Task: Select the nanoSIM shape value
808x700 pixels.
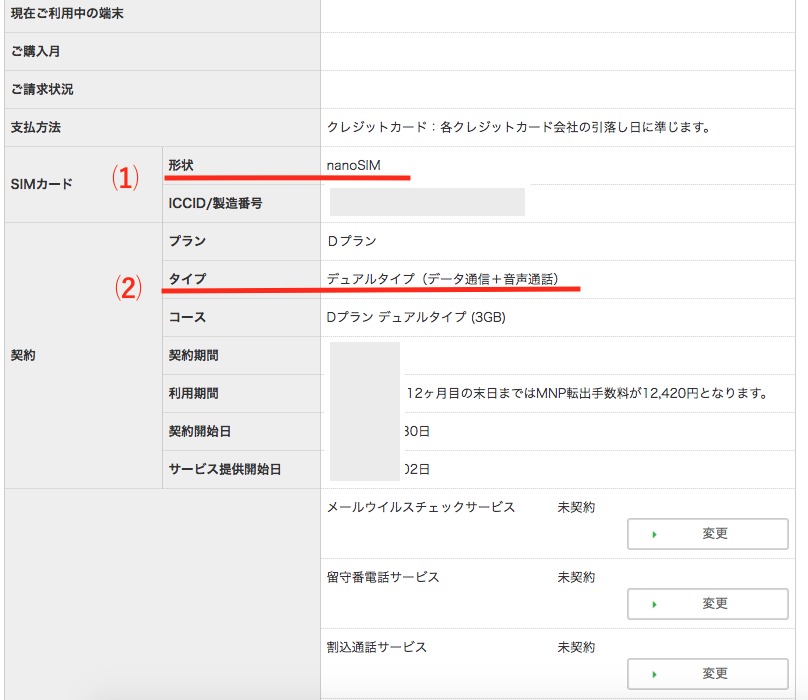Action: [x=354, y=164]
